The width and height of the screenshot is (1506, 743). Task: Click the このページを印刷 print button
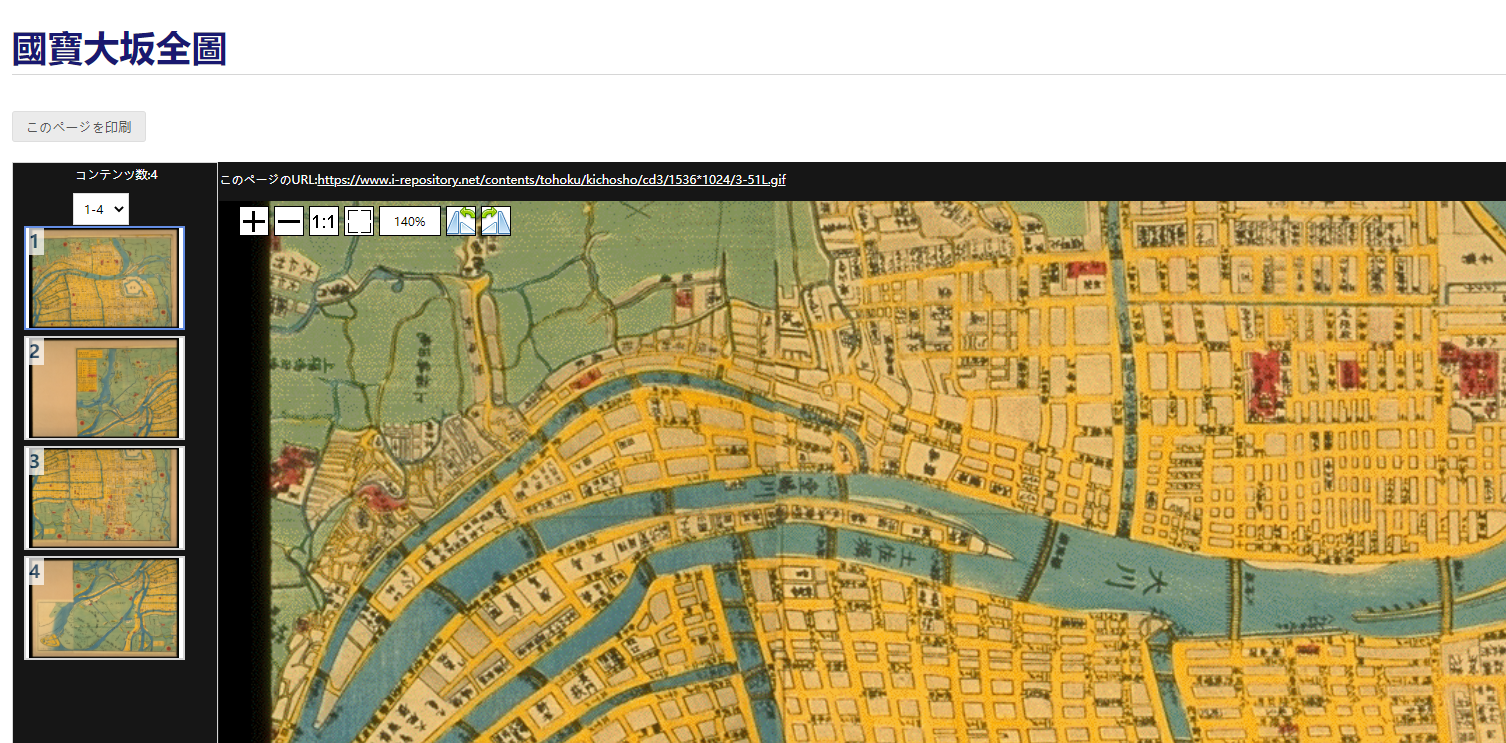pos(79,127)
